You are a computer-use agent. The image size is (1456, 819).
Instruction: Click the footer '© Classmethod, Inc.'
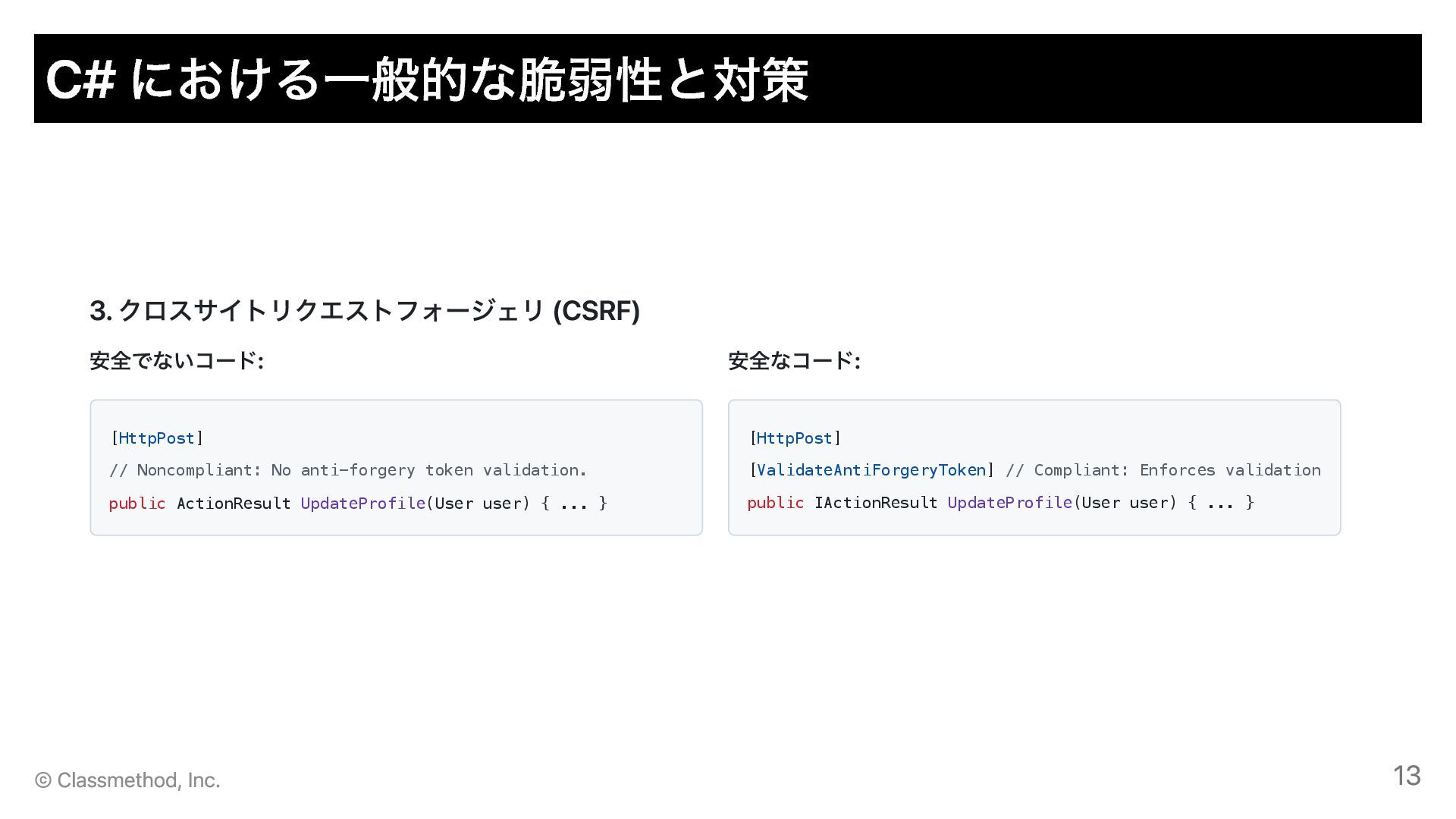(127, 780)
